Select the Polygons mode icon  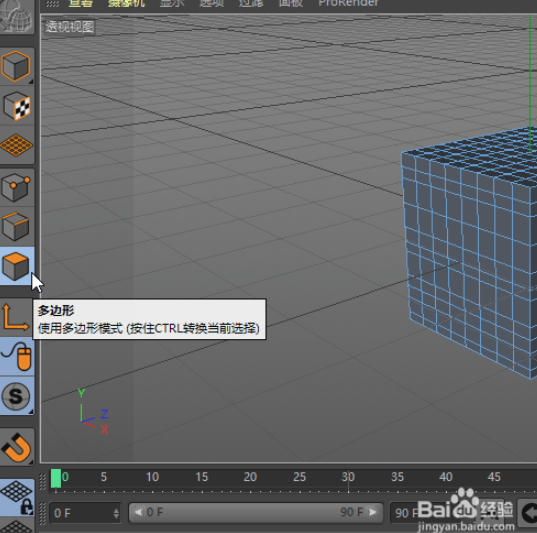pyautogui.click(x=16, y=266)
